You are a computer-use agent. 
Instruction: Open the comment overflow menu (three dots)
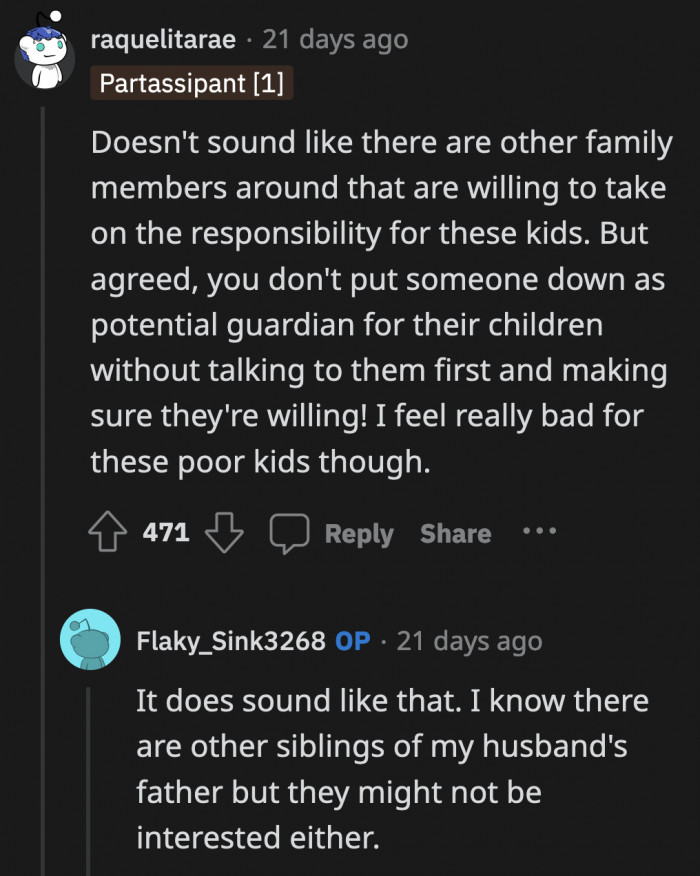coord(539,531)
